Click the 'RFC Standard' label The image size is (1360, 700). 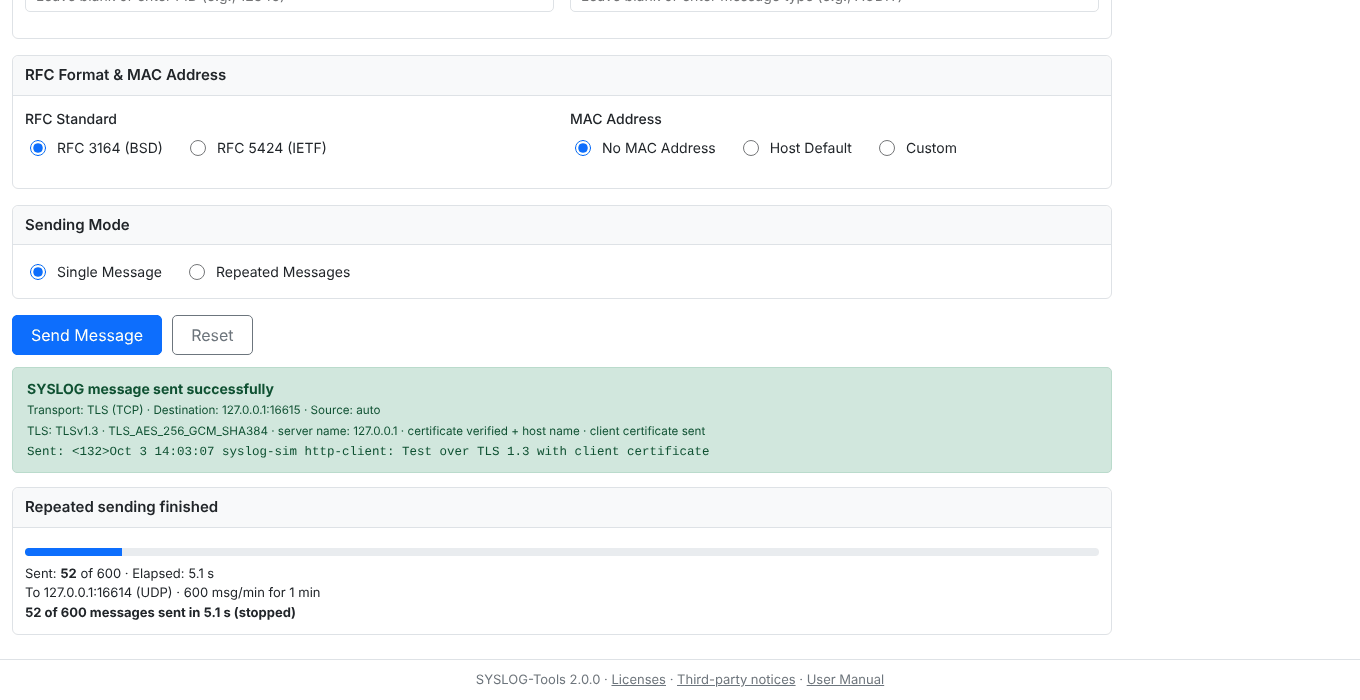pyautogui.click(x=71, y=119)
